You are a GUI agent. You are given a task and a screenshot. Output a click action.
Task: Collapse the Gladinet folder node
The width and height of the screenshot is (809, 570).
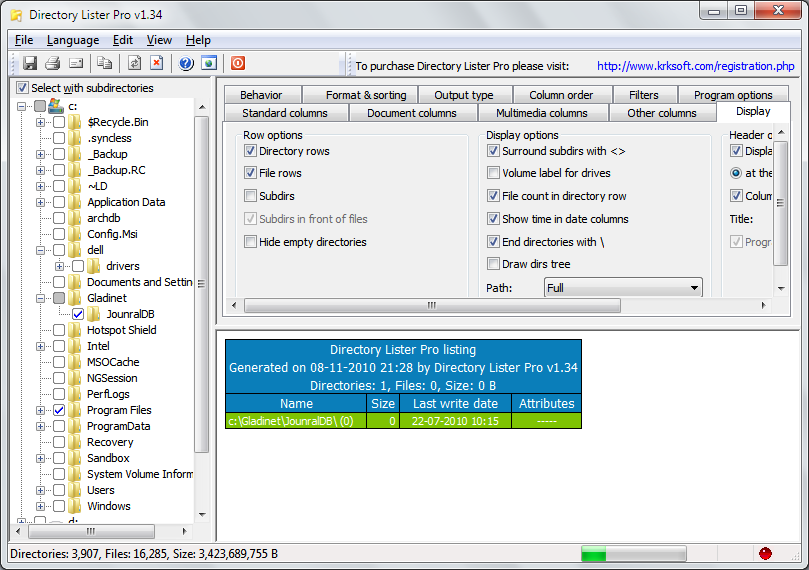pos(40,298)
